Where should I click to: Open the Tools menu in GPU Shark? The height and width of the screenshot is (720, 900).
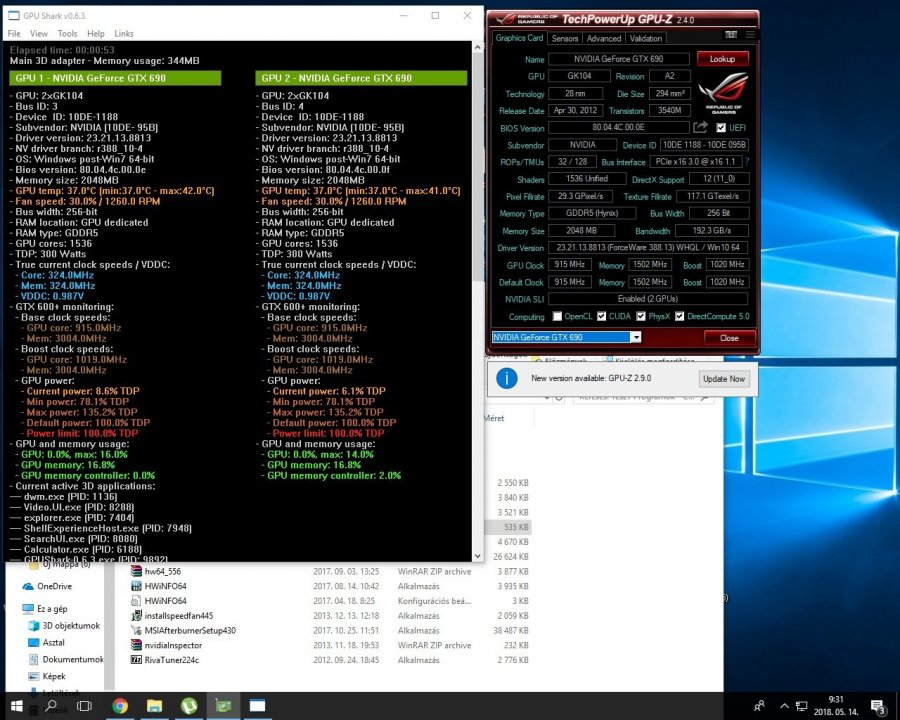tap(67, 34)
